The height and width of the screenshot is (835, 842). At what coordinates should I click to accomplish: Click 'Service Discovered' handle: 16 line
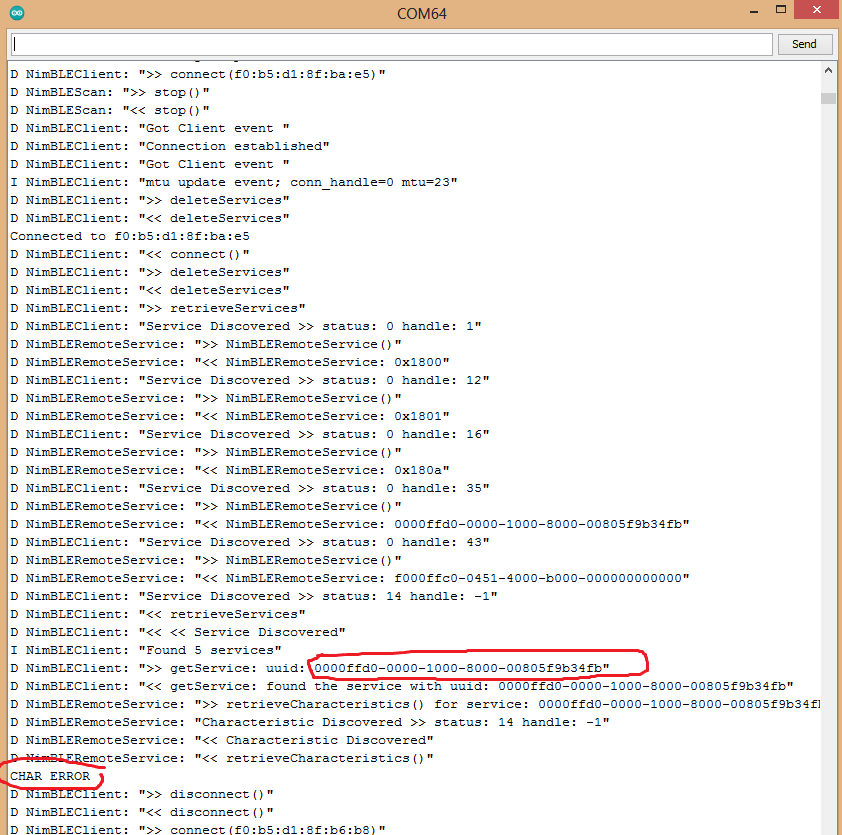[x=250, y=434]
